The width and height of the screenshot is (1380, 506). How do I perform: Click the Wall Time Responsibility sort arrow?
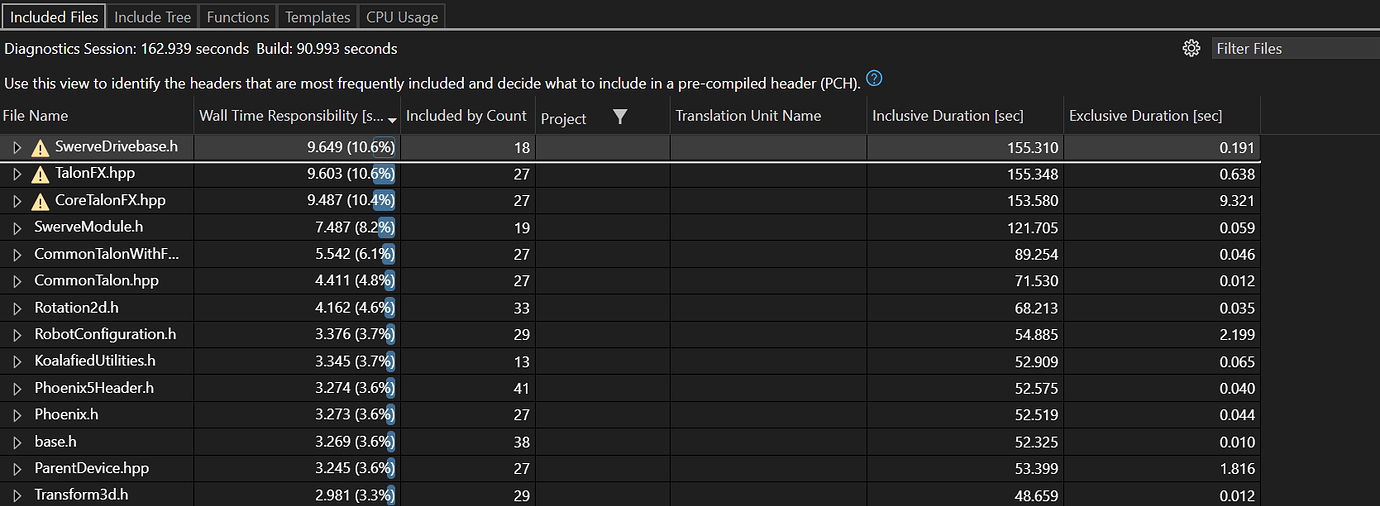[392, 118]
